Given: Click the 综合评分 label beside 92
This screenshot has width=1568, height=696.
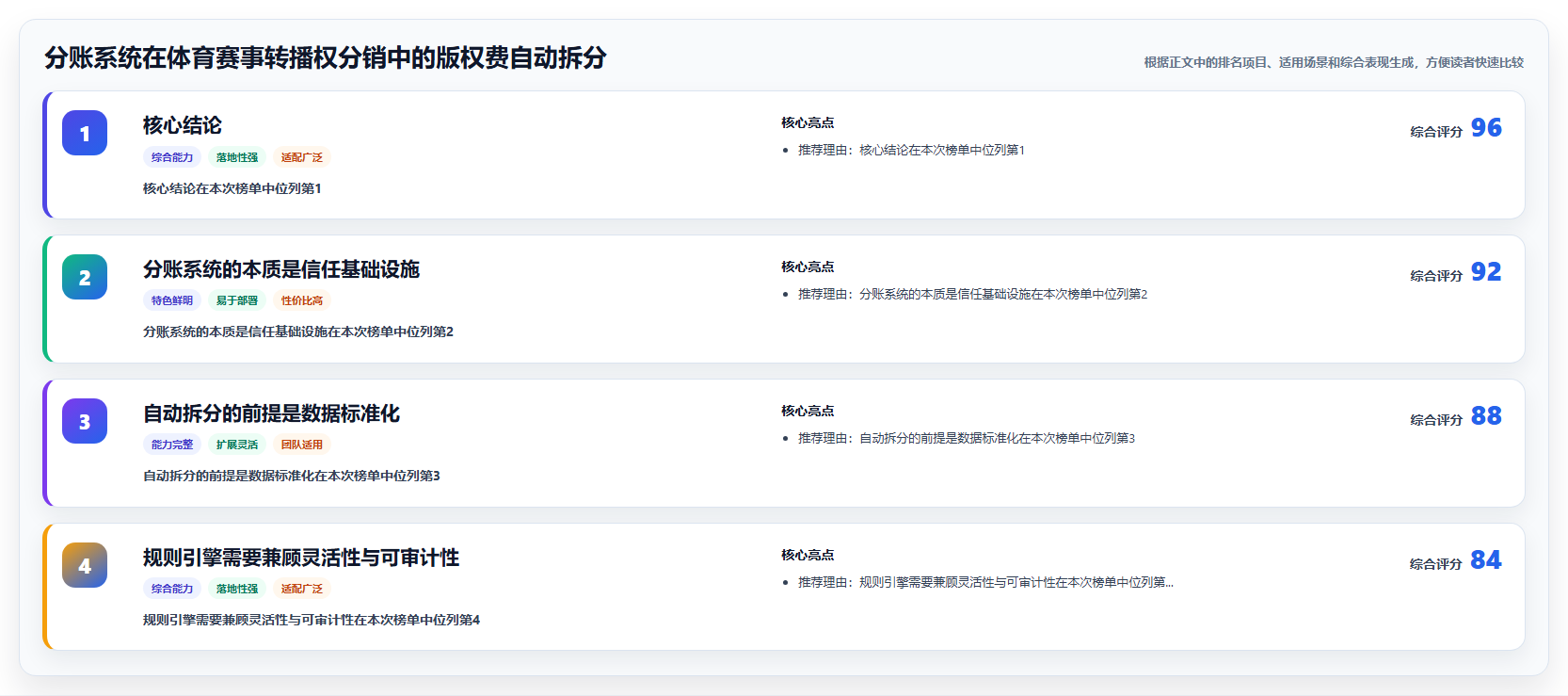Looking at the screenshot, I should (x=1436, y=276).
